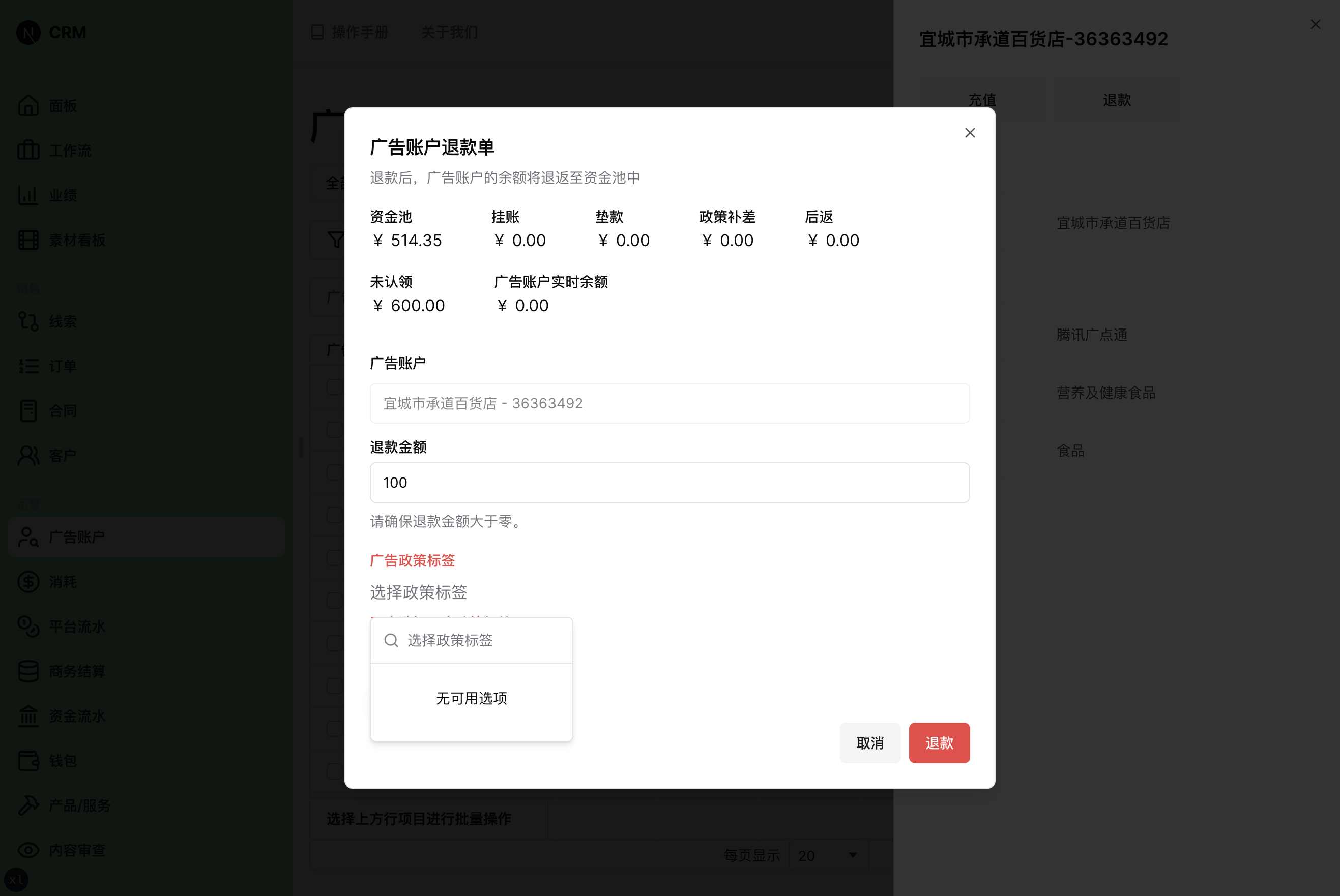The image size is (1340, 896).
Task: Select the 订单 orders list icon
Action: (x=28, y=366)
